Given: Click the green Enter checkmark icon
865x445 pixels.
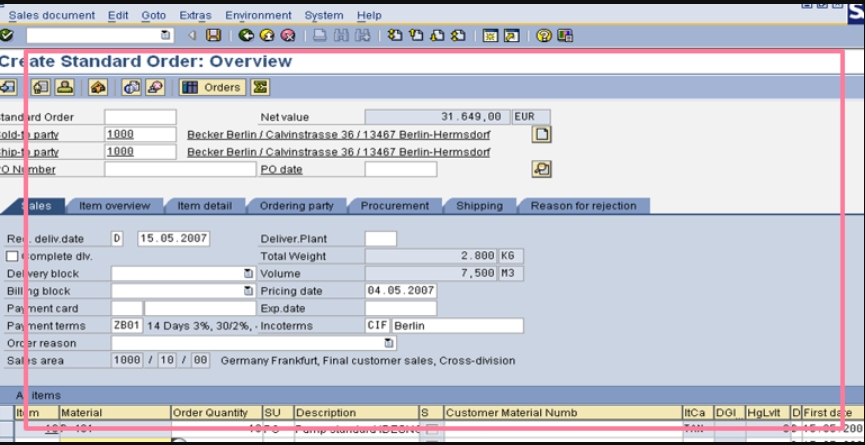Looking at the screenshot, I should (6, 35).
